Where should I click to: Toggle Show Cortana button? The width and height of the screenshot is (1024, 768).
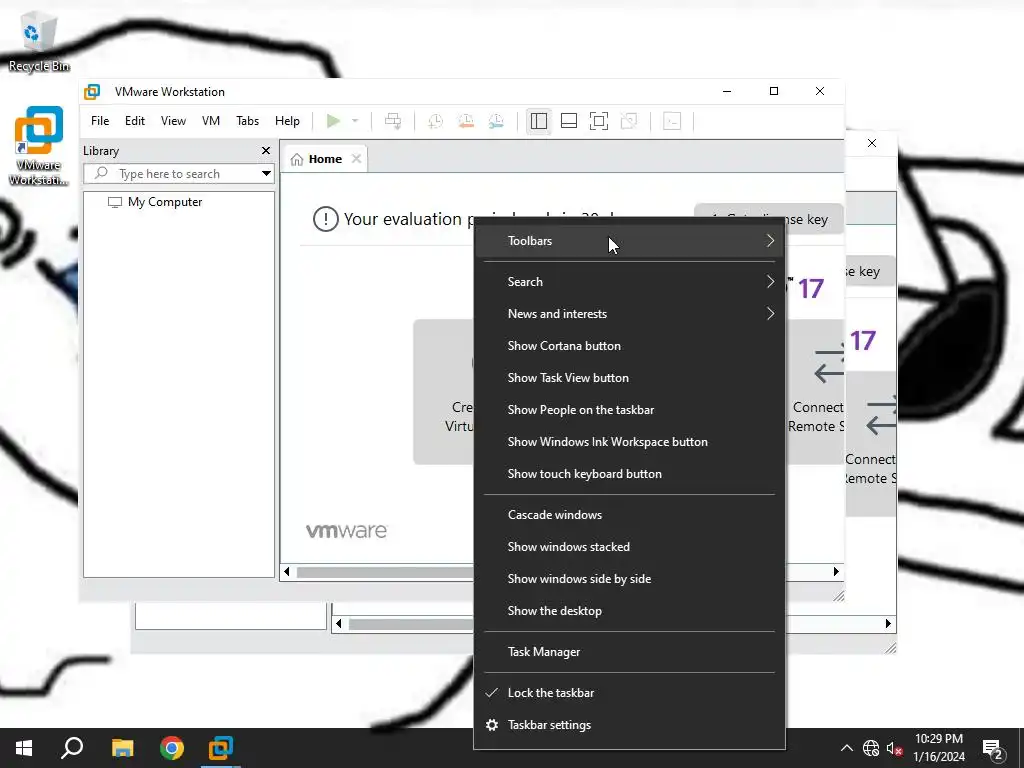coord(630,346)
